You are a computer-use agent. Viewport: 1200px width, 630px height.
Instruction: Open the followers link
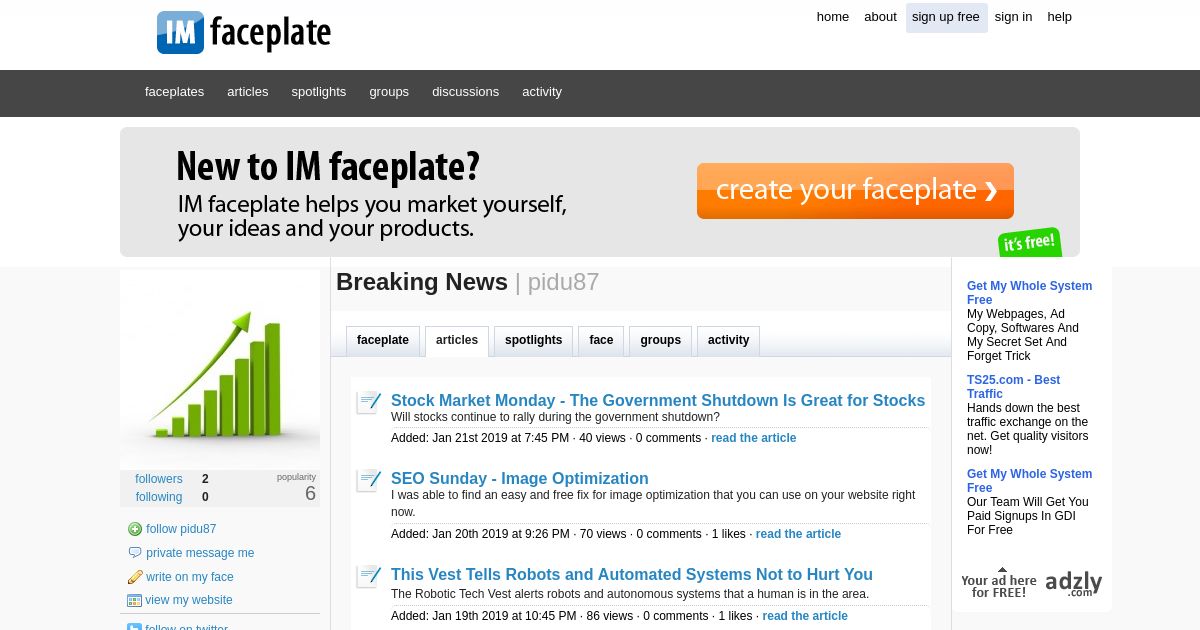click(x=159, y=479)
